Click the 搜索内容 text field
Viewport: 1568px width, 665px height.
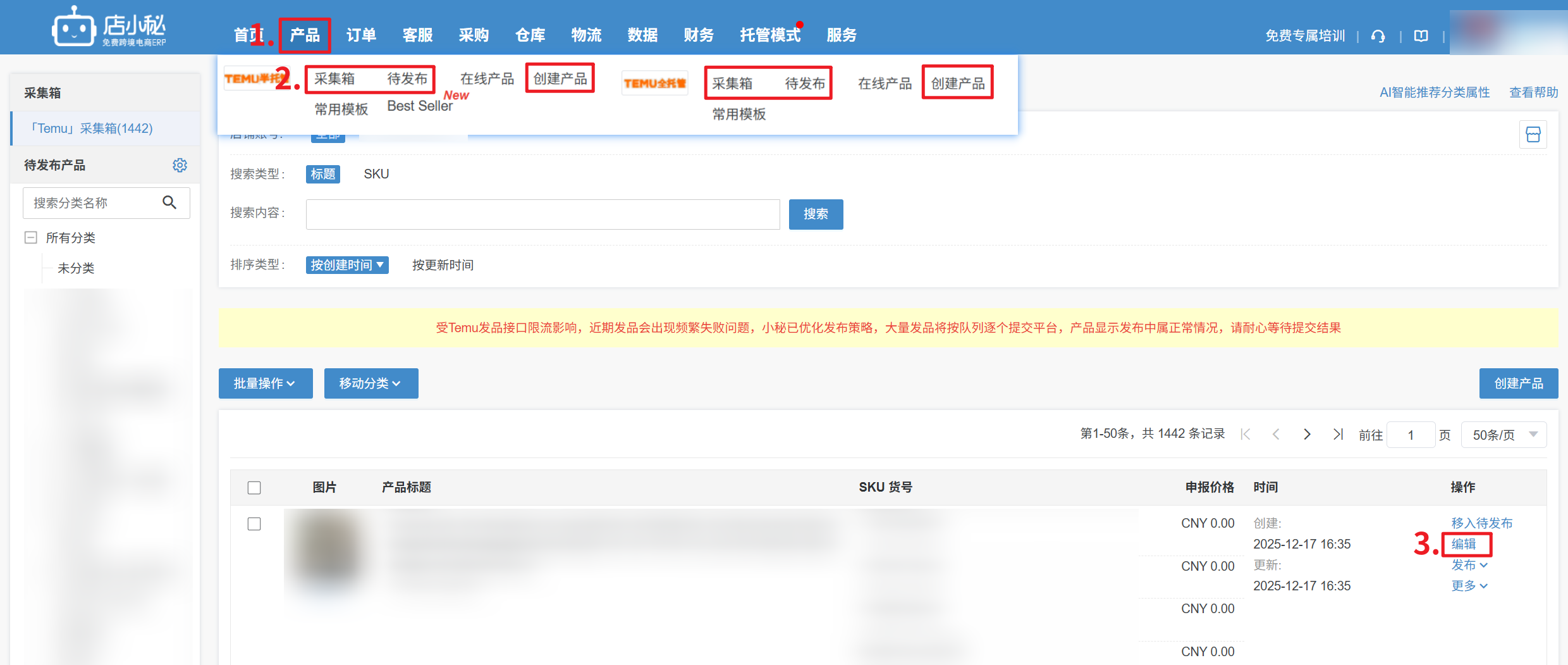(542, 214)
